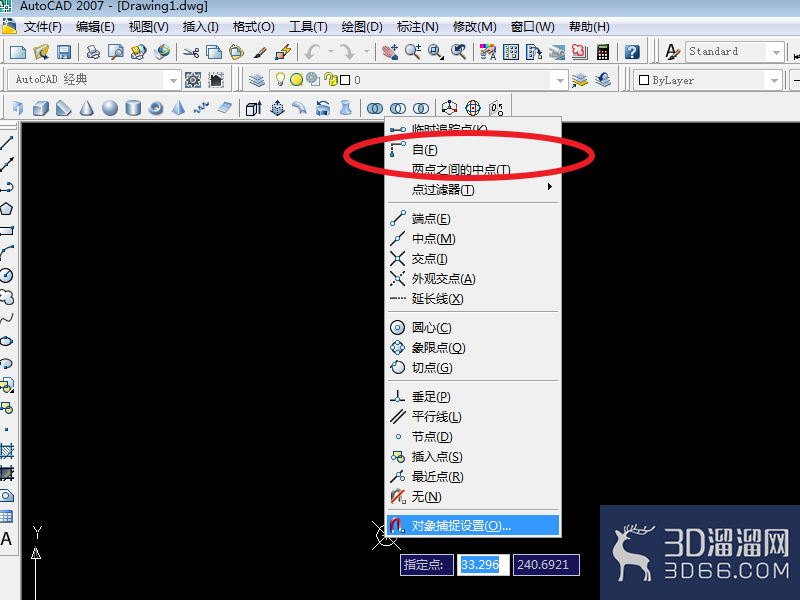
Task: Open the 修改(M) menu
Action: point(474,27)
